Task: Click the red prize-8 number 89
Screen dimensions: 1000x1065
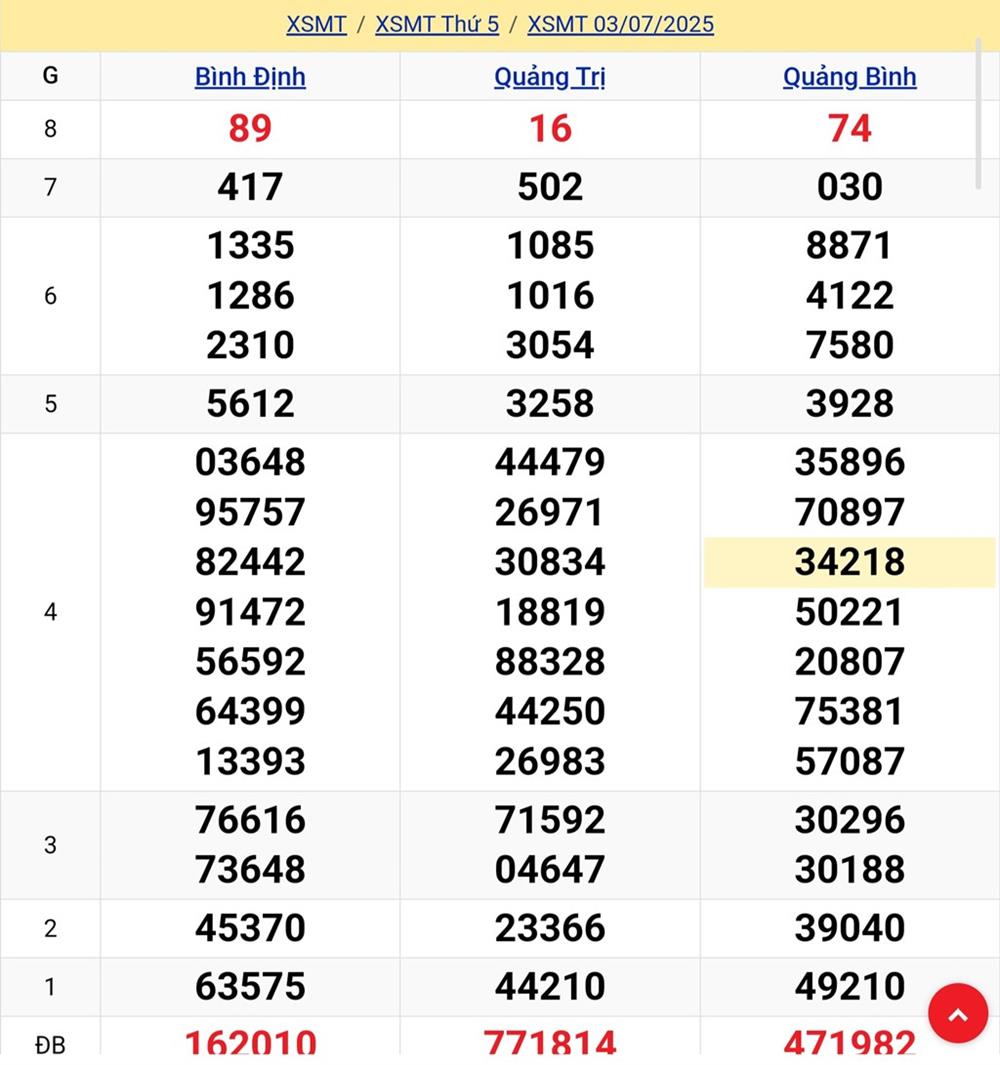Action: point(250,128)
